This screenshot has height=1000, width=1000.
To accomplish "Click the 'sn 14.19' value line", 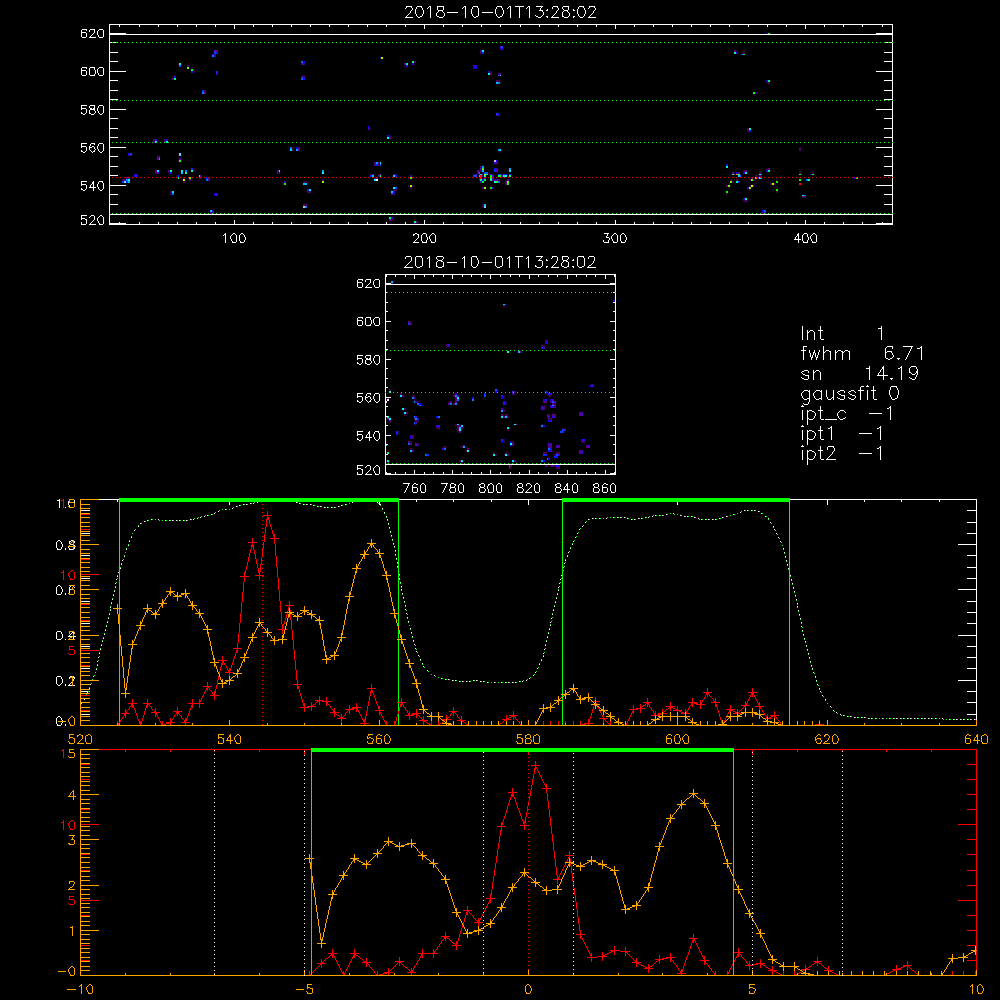I will (x=860, y=373).
